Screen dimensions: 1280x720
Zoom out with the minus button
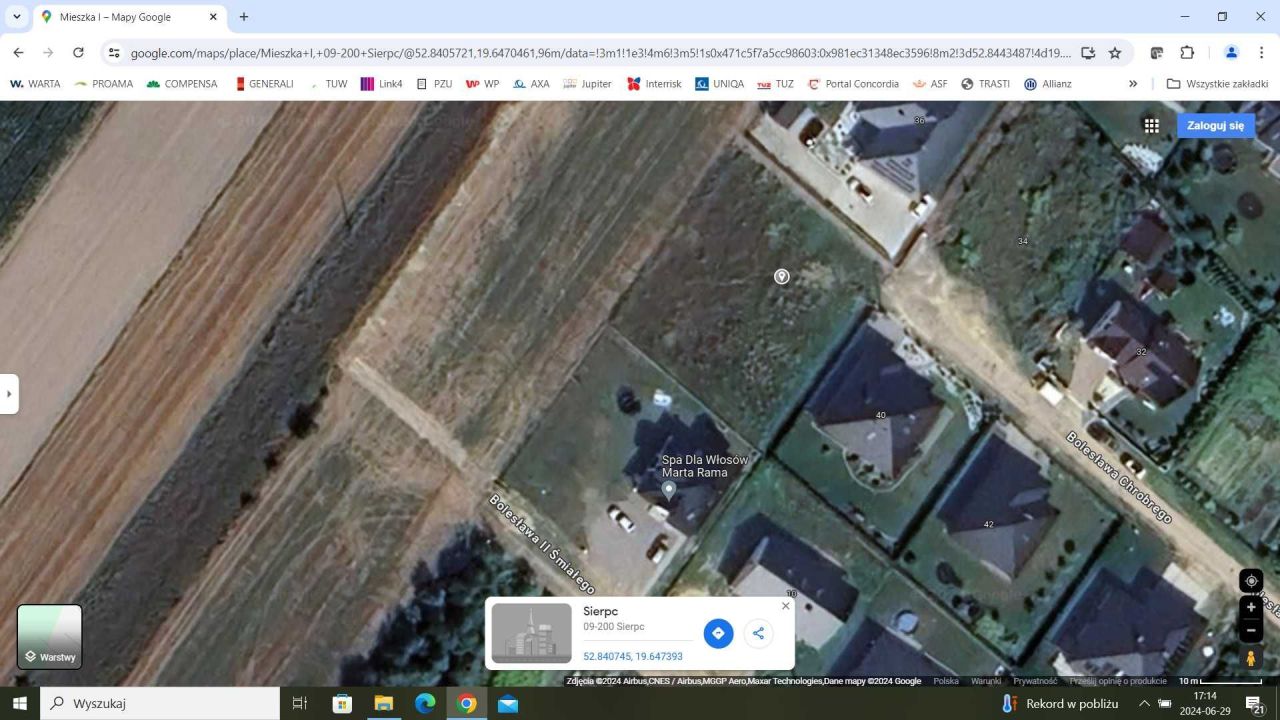coord(1251,630)
